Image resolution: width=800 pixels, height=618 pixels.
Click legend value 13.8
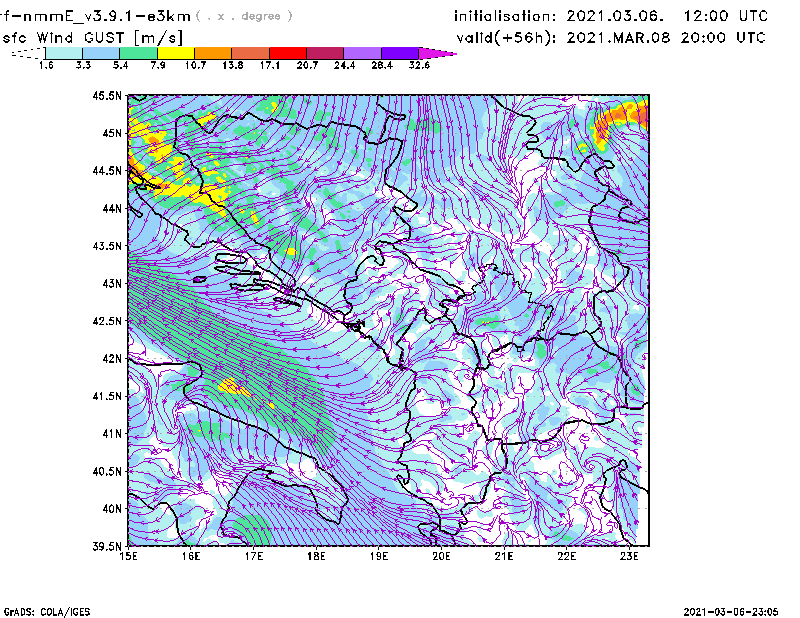coord(233,65)
